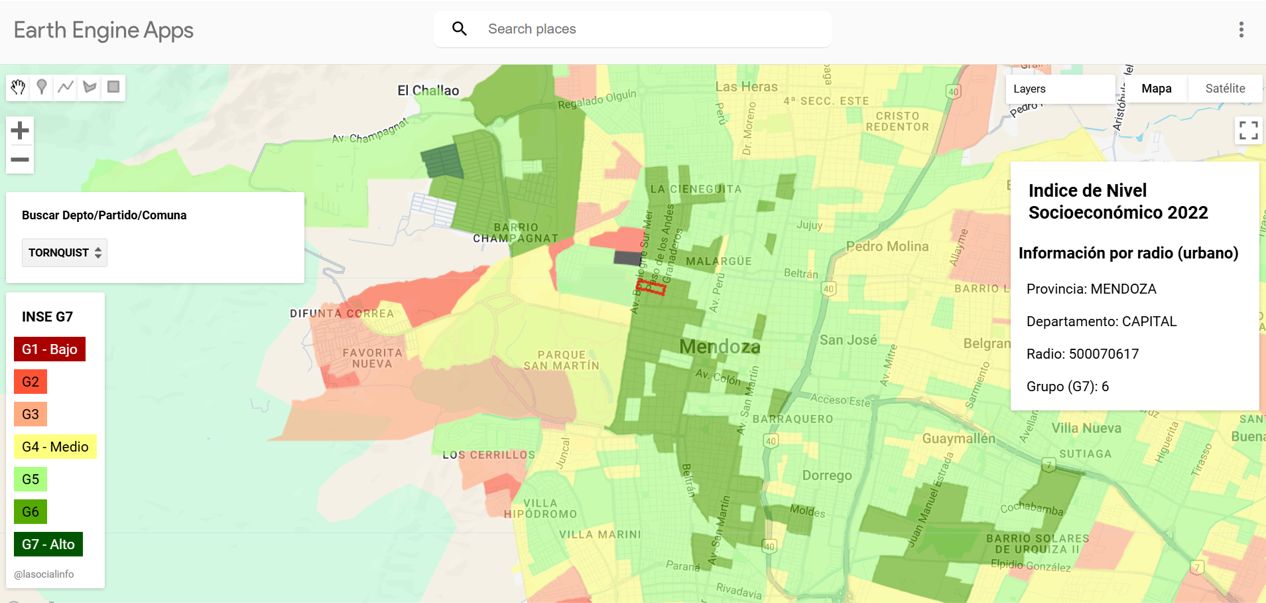
Task: Click the search magnifier icon
Action: click(x=459, y=29)
